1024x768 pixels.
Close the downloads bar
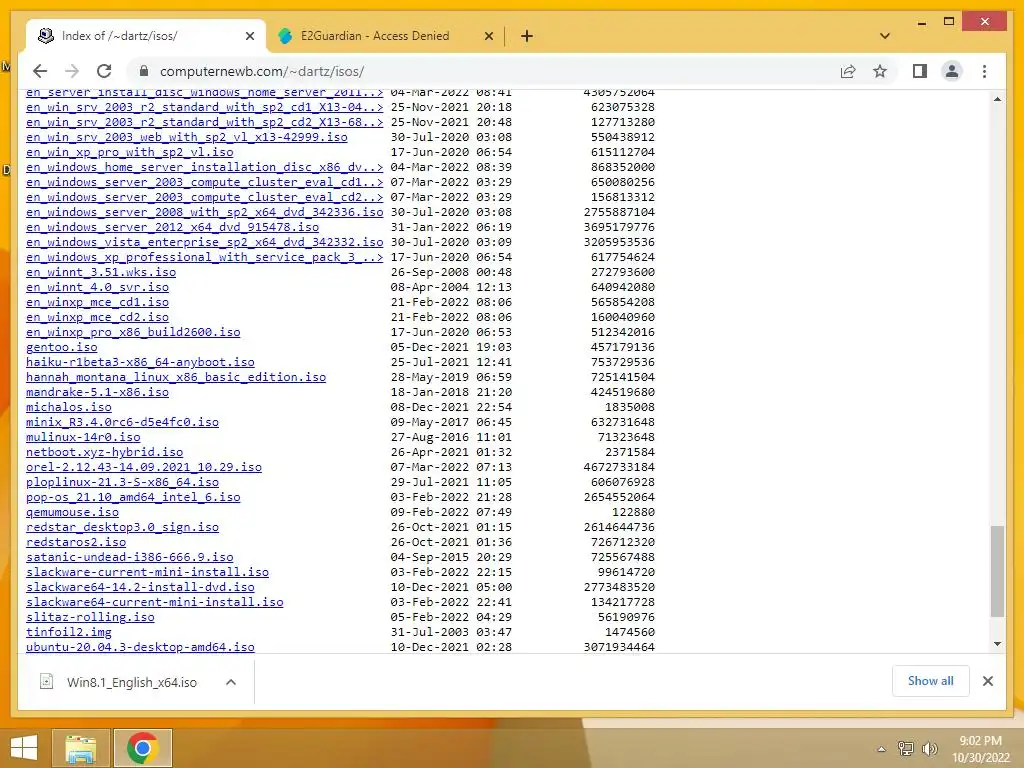(988, 681)
